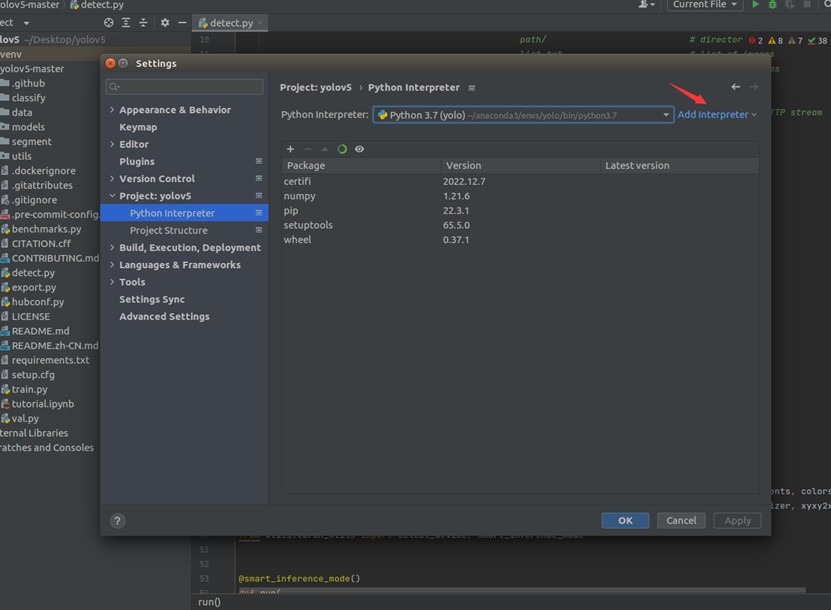Open requirements.txt in the project tree
This screenshot has height=610, width=831.
tap(50, 360)
